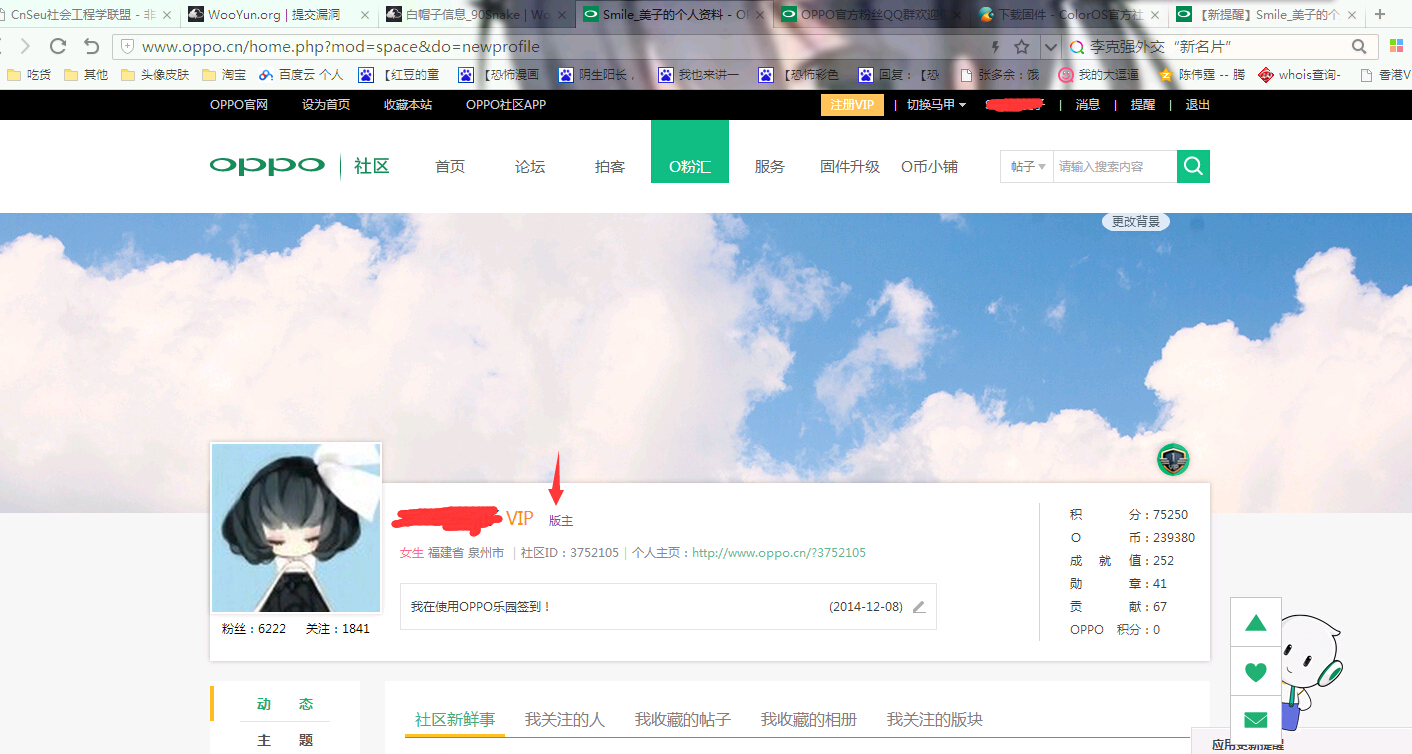Open the 我也来讲一 bookmark
Image resolution: width=1412 pixels, height=754 pixels.
(699, 74)
